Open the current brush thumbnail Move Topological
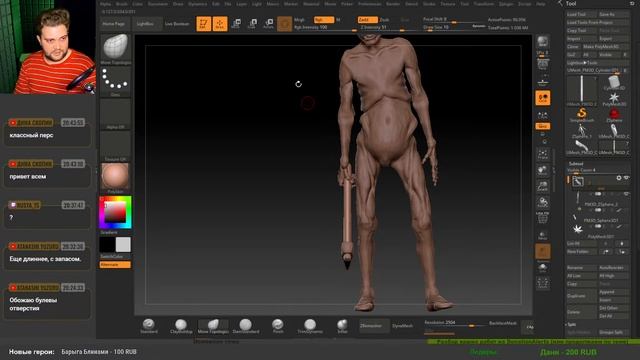The image size is (640, 360). point(116,49)
